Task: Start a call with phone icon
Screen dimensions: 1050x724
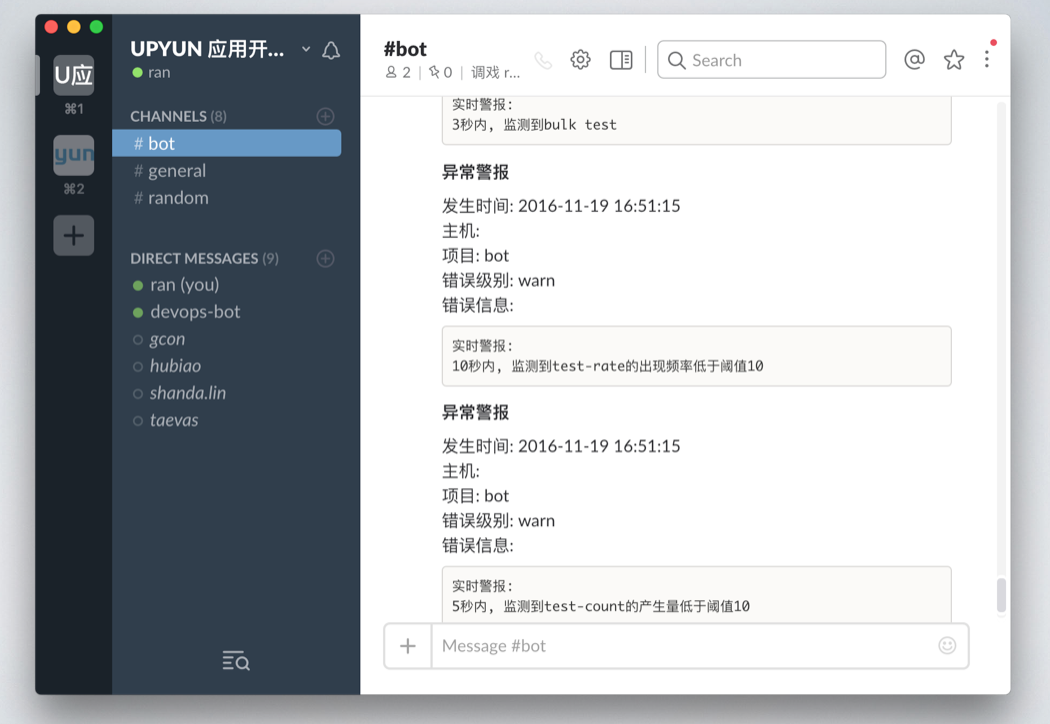Action: click(543, 61)
